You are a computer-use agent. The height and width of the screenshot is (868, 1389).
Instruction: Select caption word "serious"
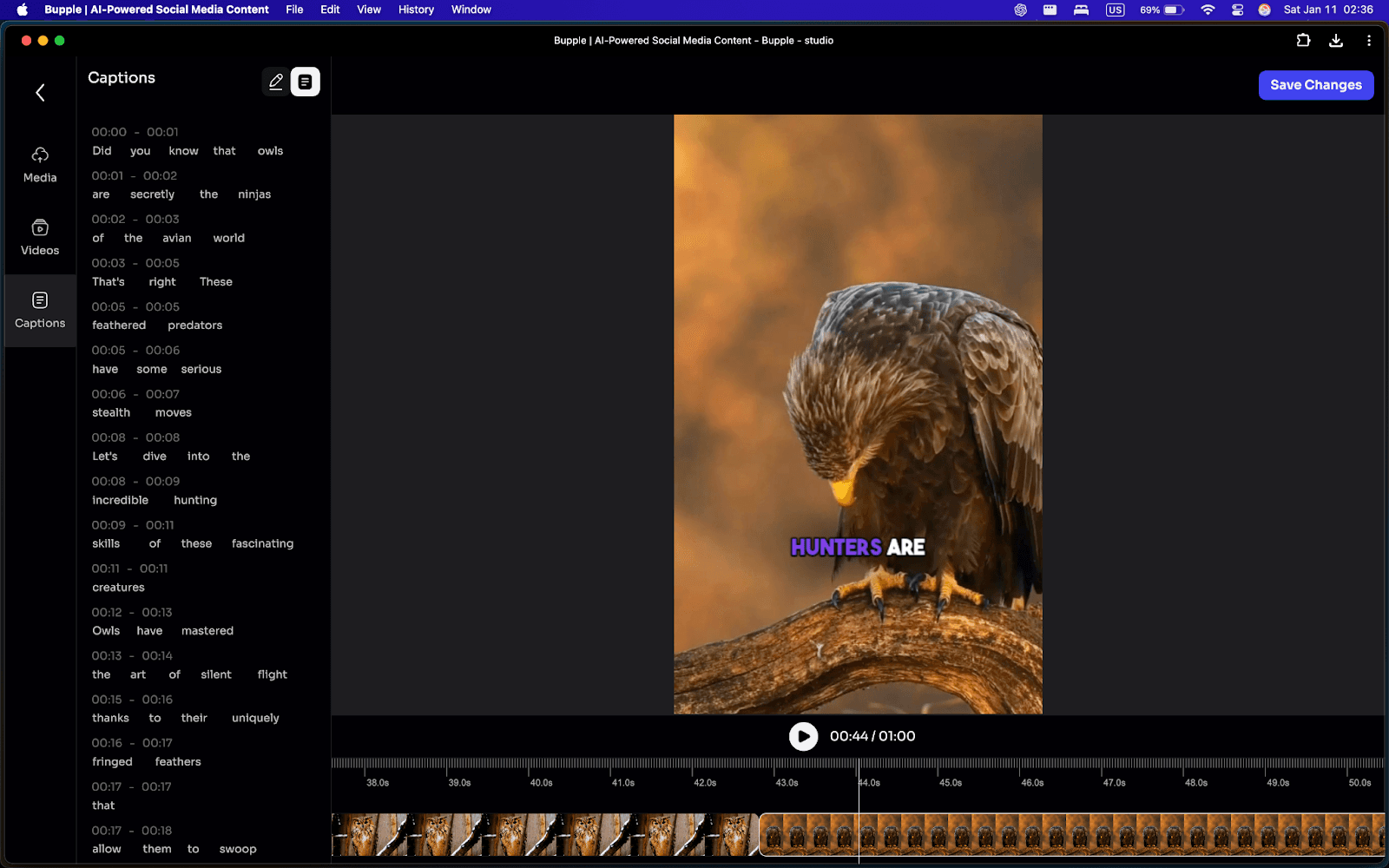coord(201,369)
